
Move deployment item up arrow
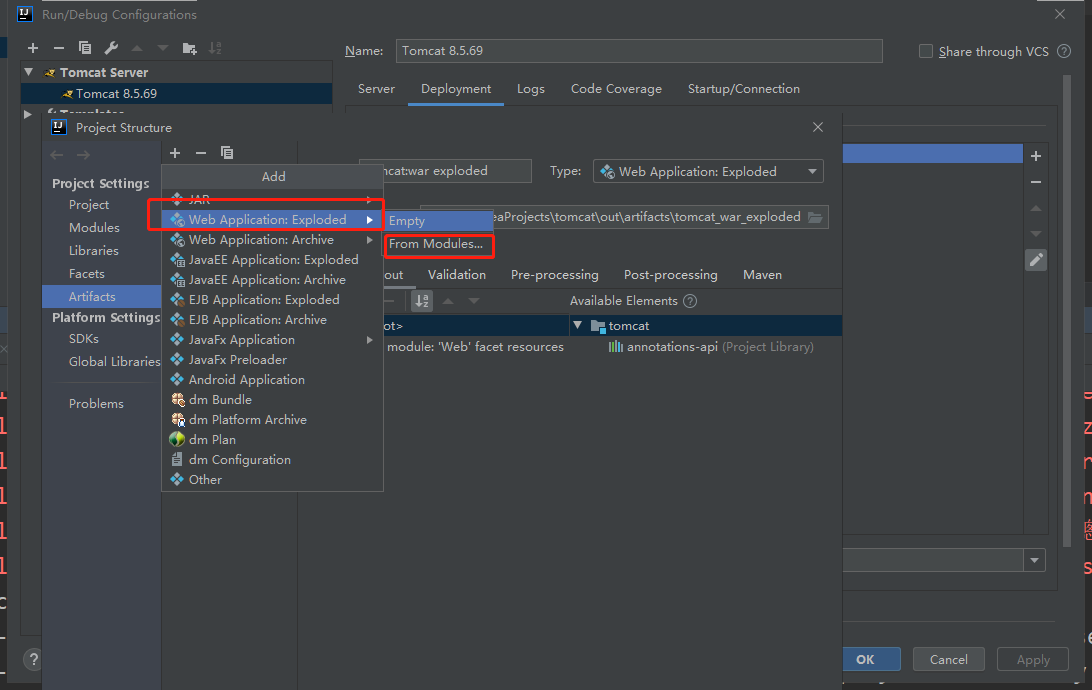pyautogui.click(x=1036, y=208)
